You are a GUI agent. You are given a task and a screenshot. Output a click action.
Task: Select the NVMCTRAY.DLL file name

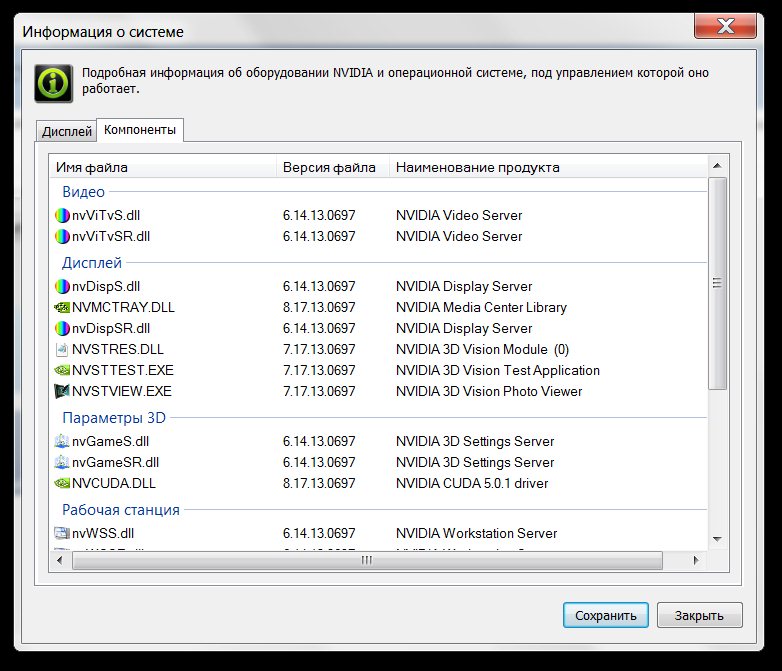(x=123, y=307)
